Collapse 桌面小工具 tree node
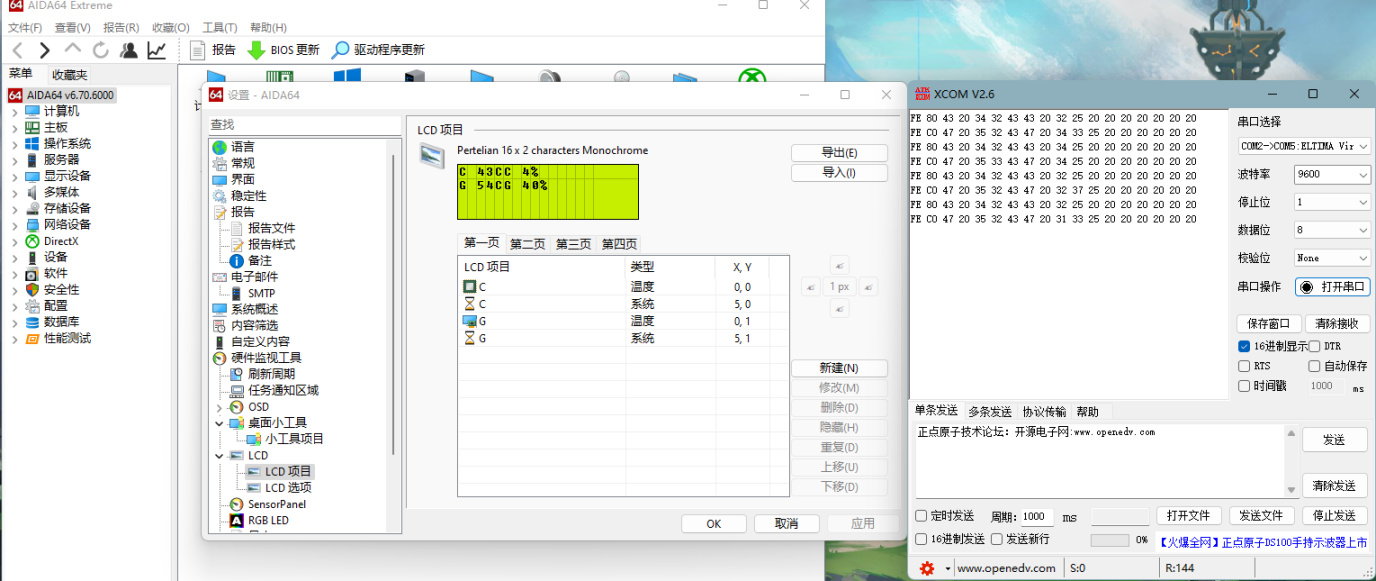 tap(220, 423)
